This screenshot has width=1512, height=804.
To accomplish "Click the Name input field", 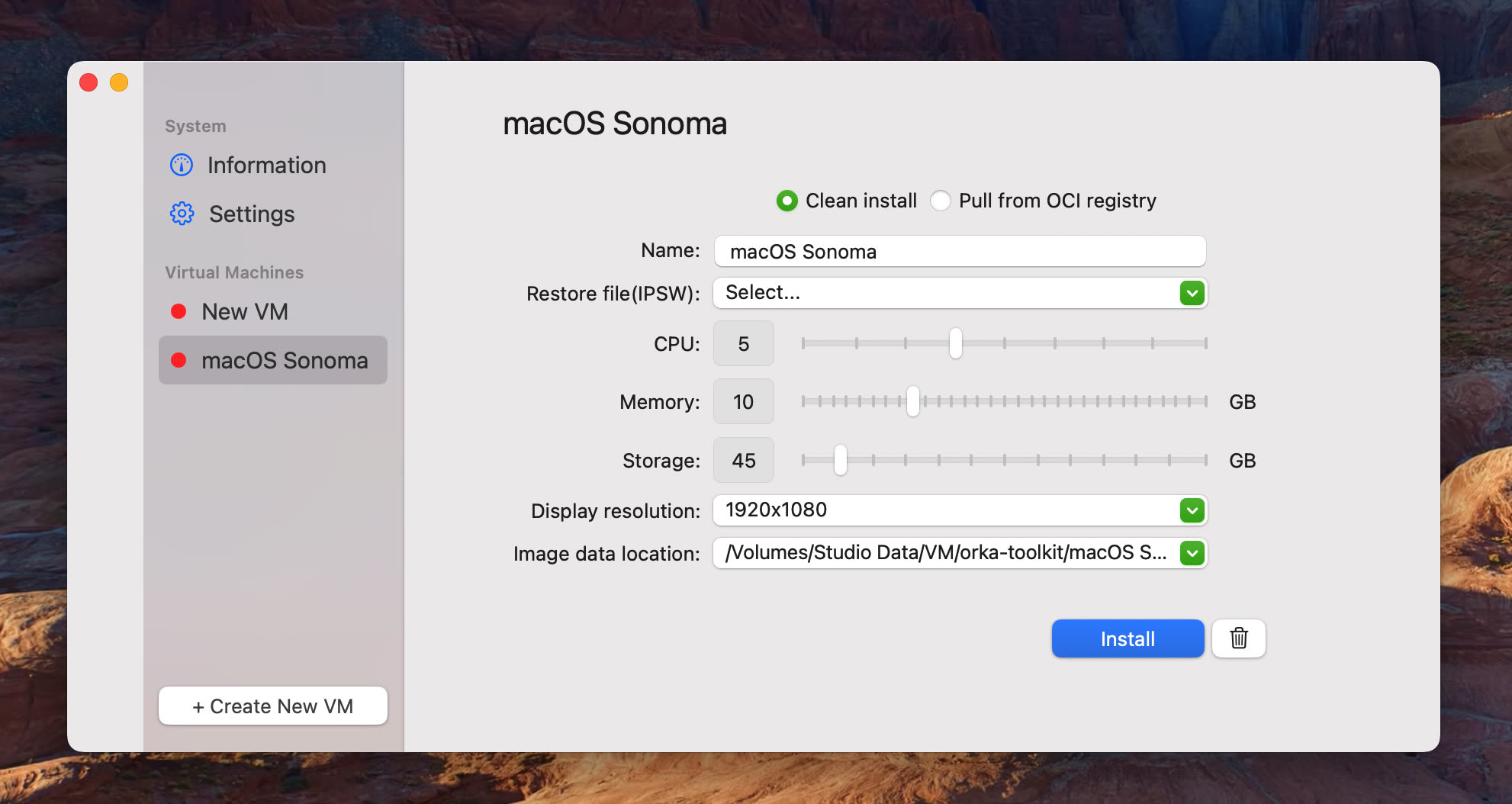I will (960, 251).
